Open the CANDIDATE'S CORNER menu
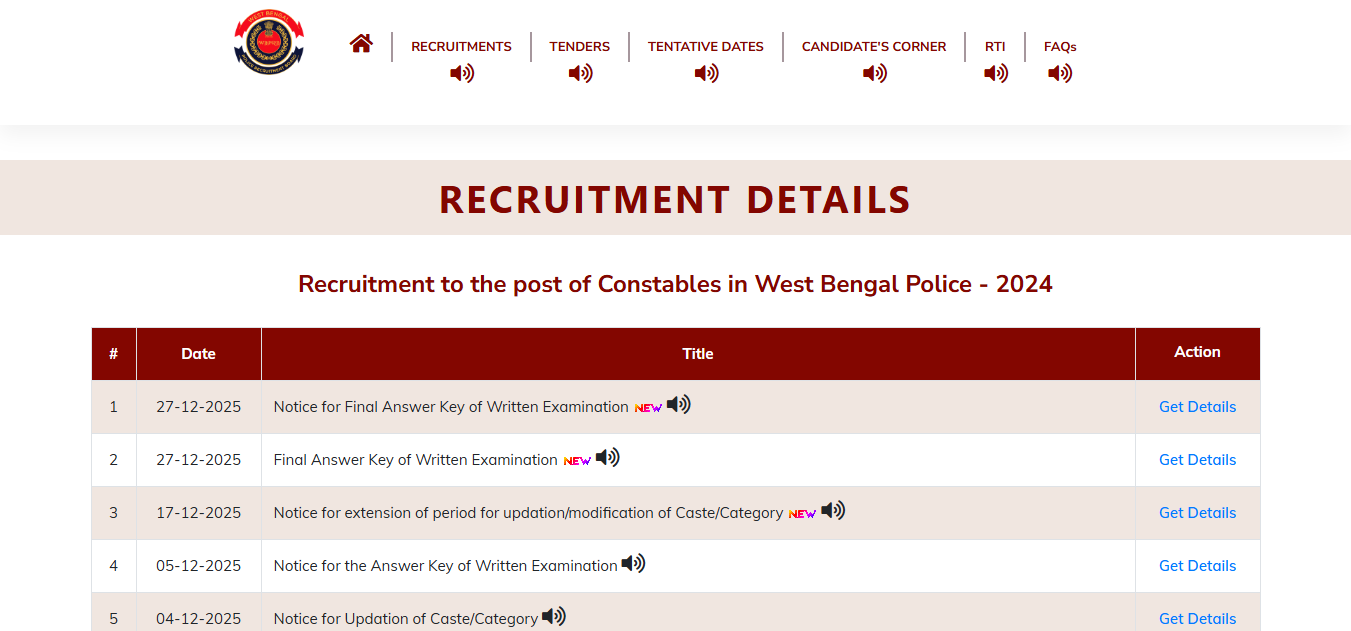Image resolution: width=1351 pixels, height=631 pixels. [873, 46]
